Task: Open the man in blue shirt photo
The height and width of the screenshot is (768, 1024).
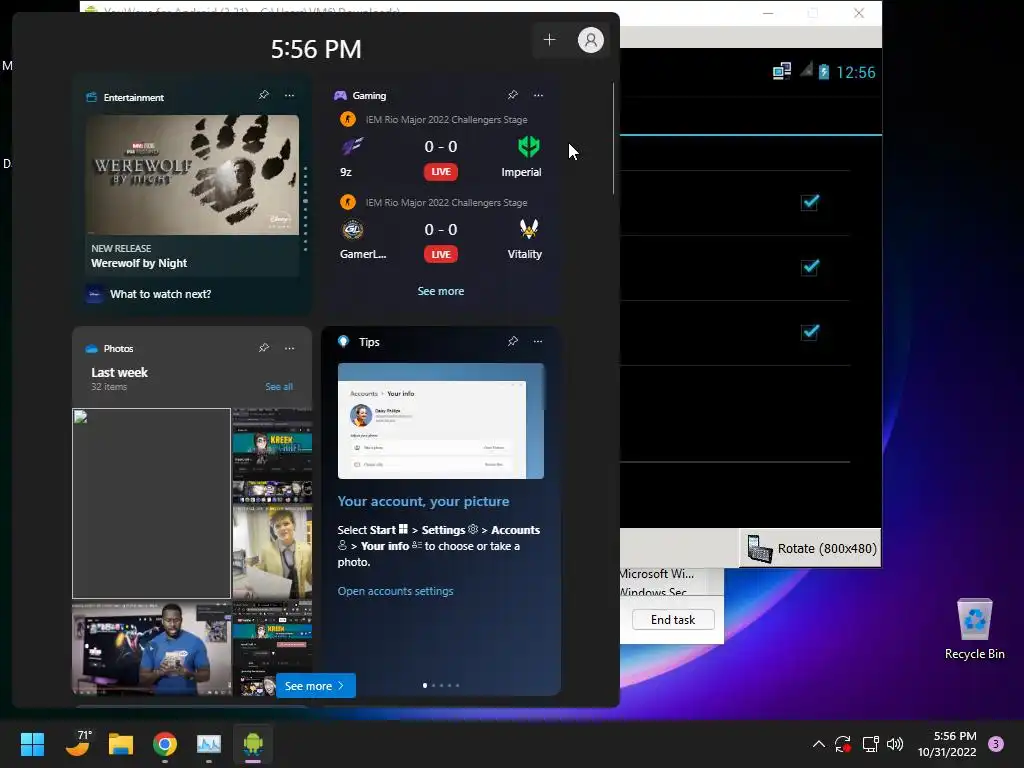Action: 152,648
